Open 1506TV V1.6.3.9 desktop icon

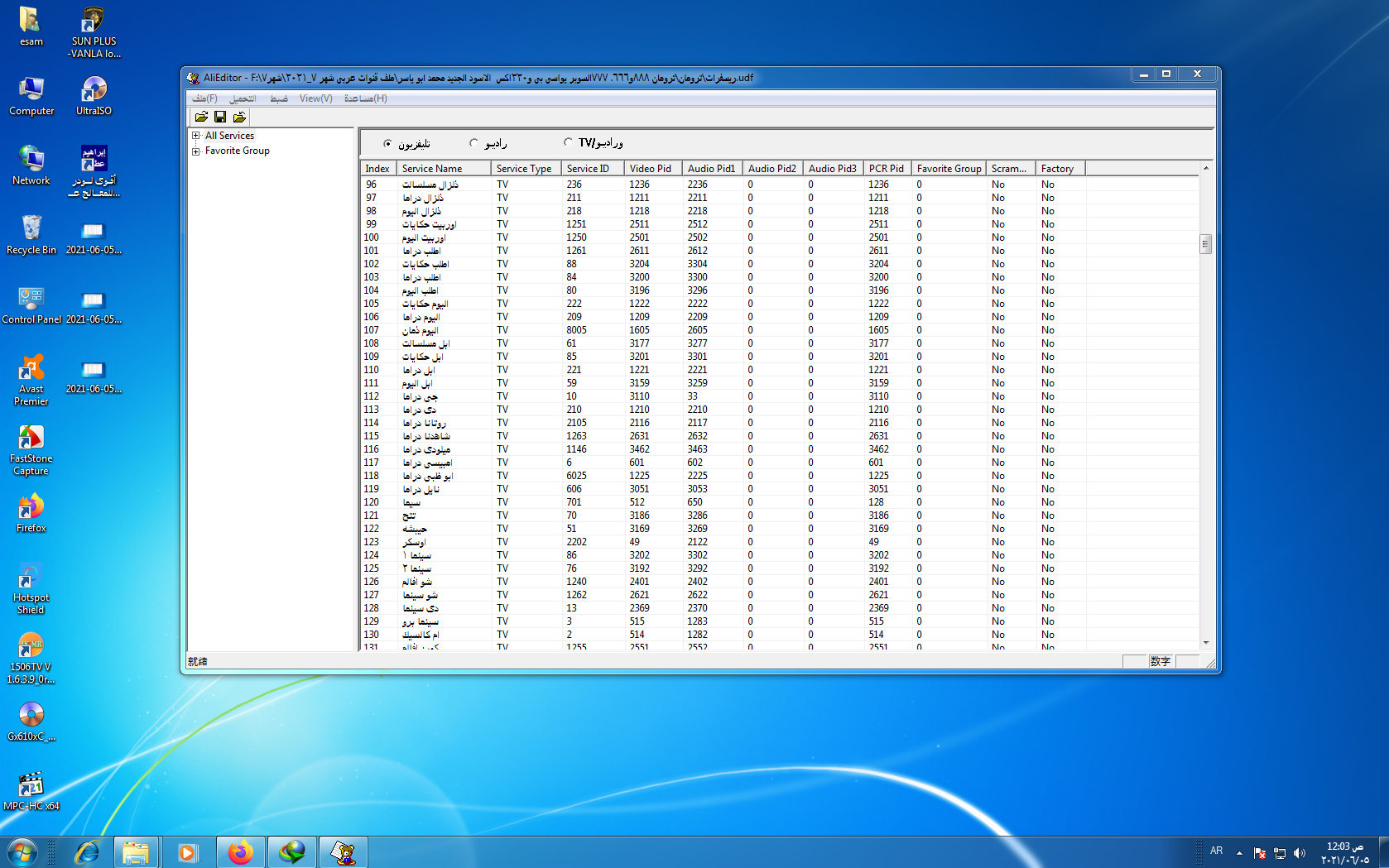pyautogui.click(x=31, y=658)
